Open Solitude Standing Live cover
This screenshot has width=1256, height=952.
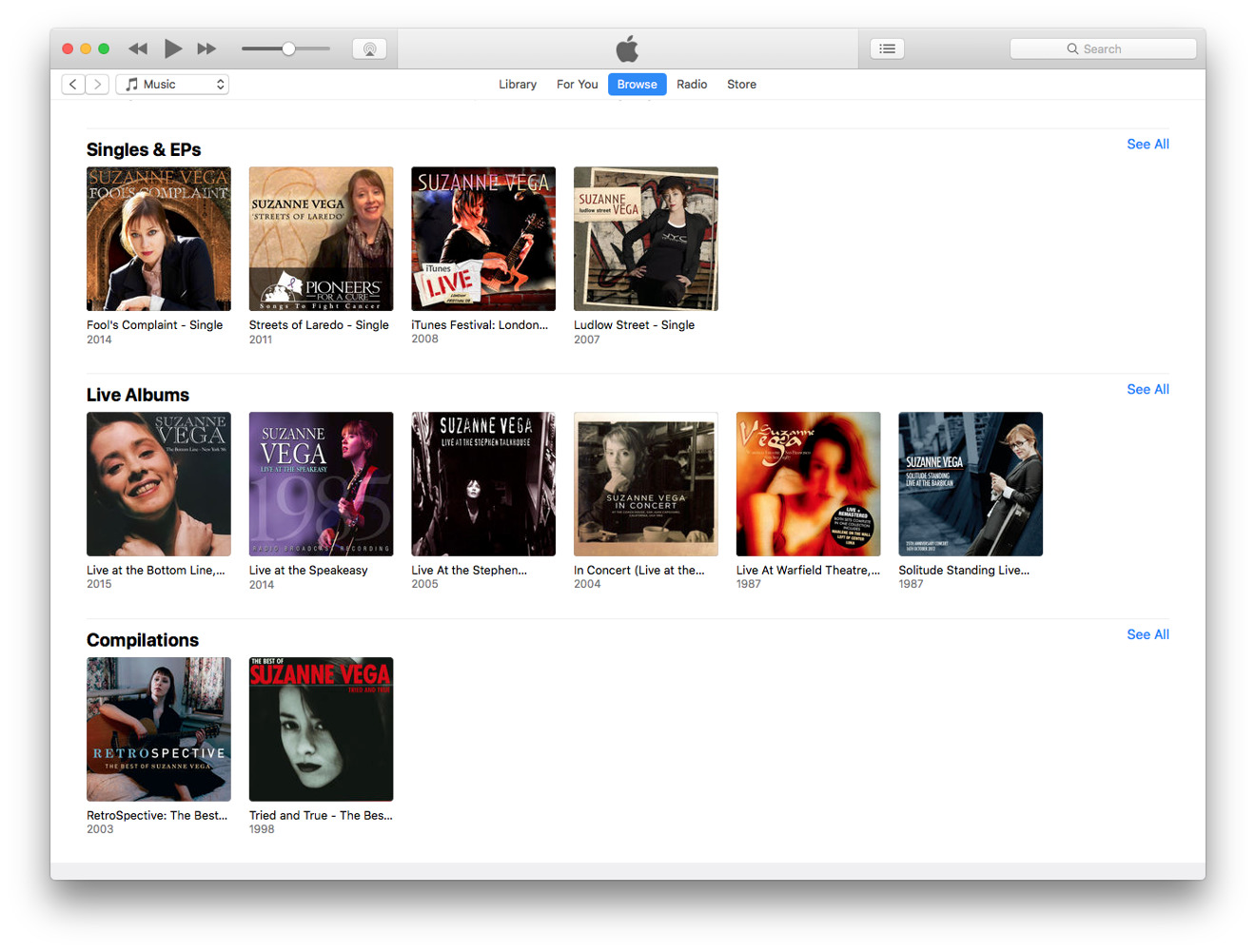[x=971, y=484]
